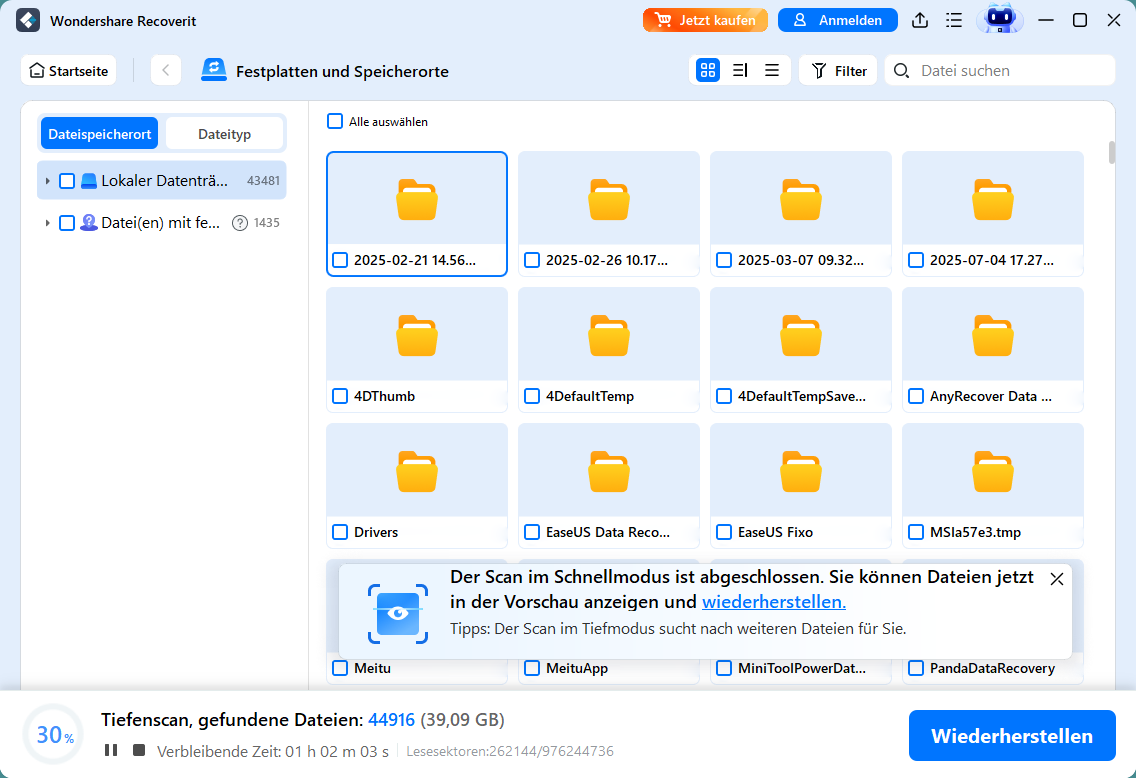1136x778 pixels.
Task: Click the Festplatten und Speicherorte drive icon
Action: 214,70
